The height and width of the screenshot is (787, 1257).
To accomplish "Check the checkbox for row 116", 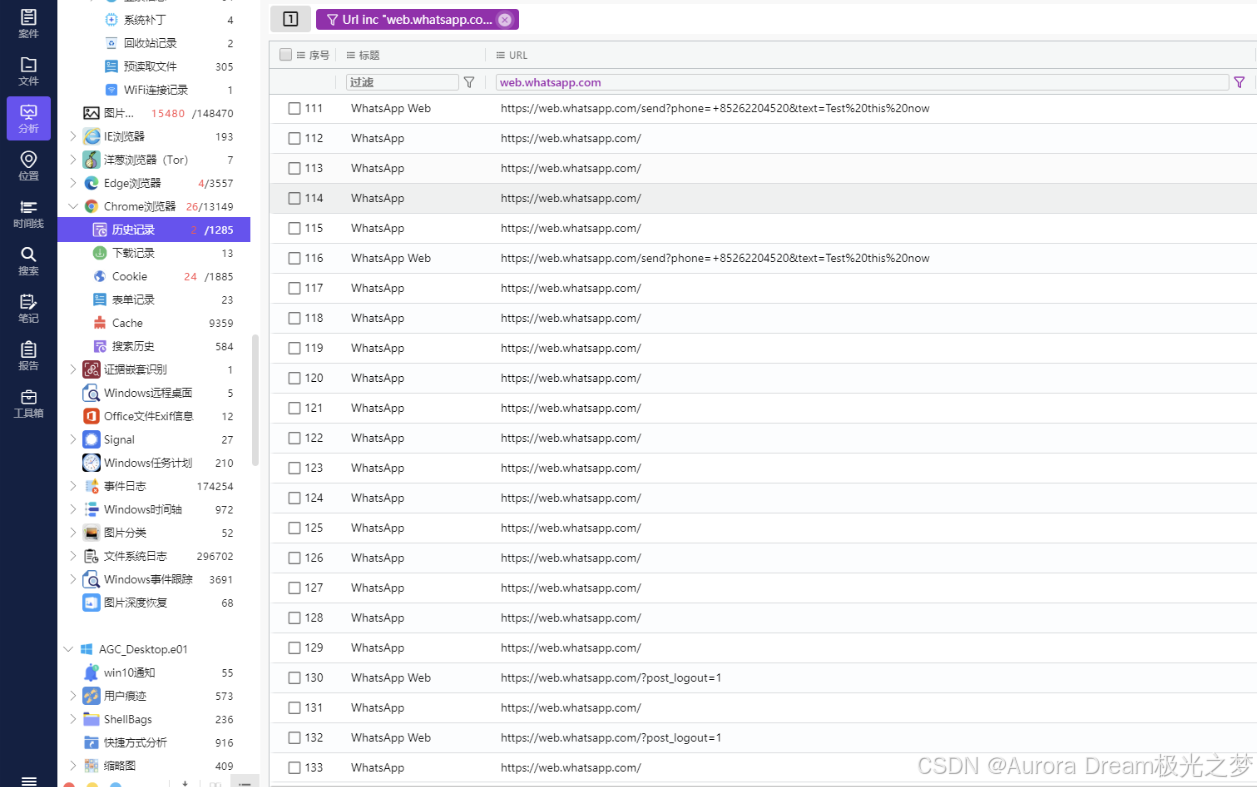I will click(x=295, y=258).
